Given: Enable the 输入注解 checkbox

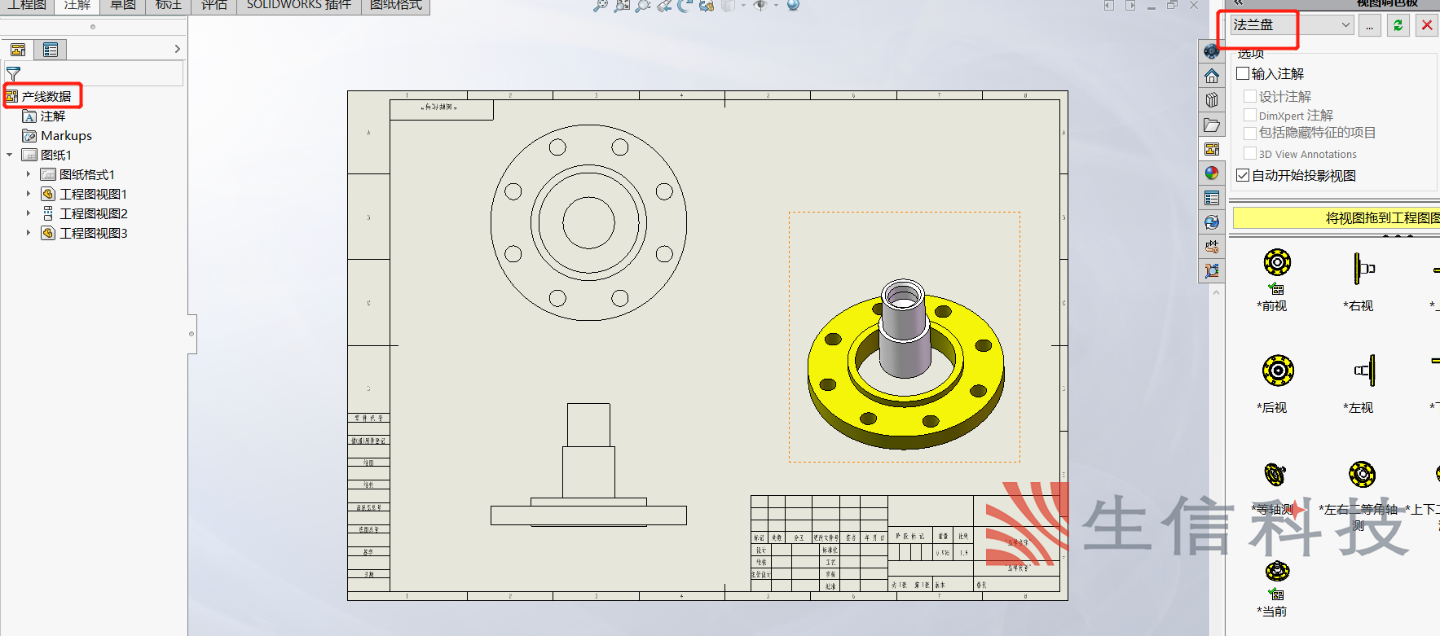Looking at the screenshot, I should [1243, 74].
